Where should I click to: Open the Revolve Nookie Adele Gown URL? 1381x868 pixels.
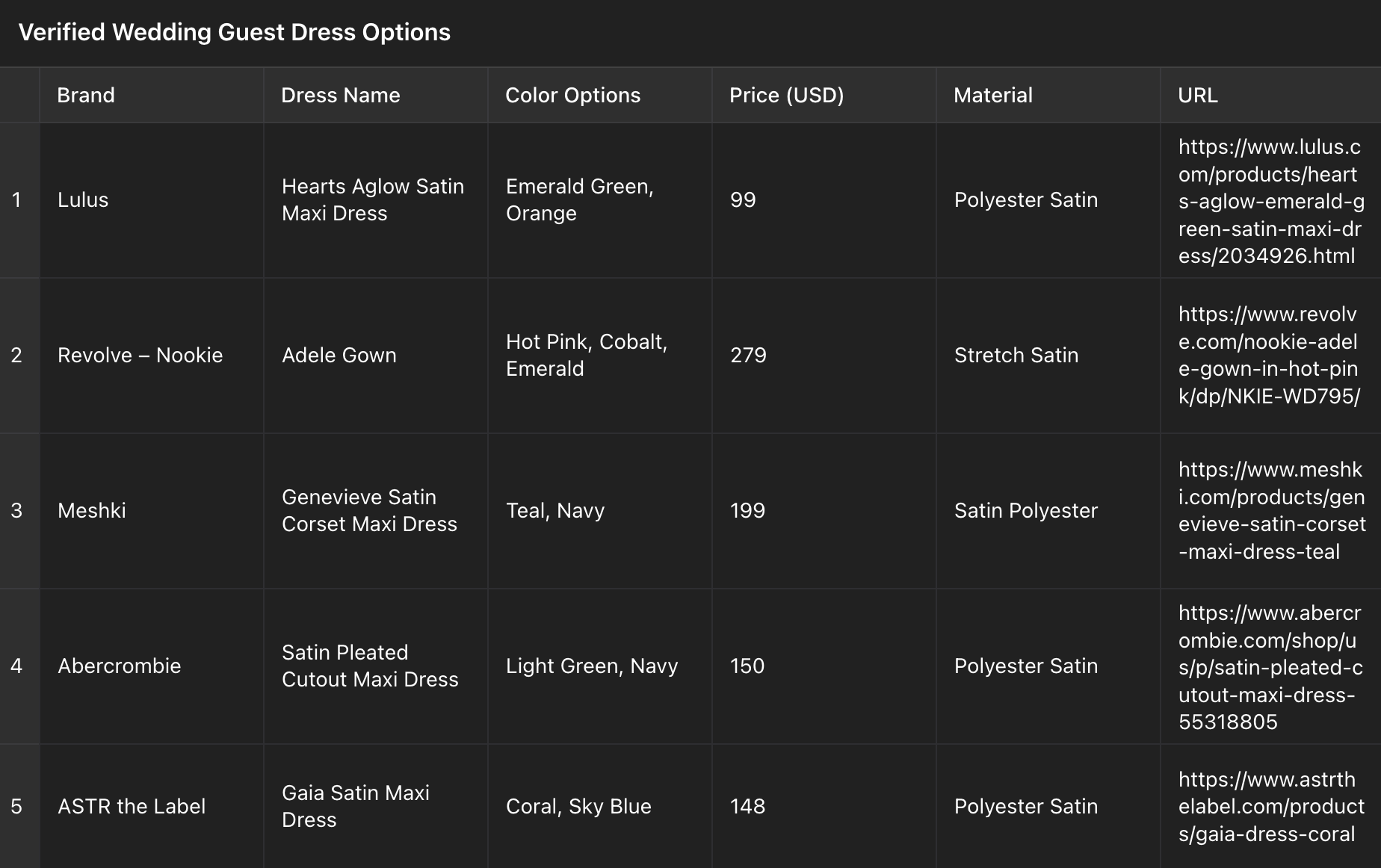[x=1268, y=355]
